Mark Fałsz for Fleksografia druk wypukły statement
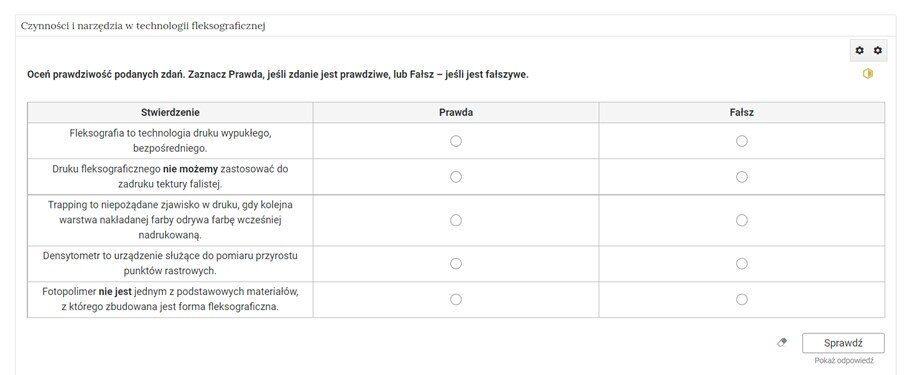Screen dimensions: 907x375 (742, 141)
